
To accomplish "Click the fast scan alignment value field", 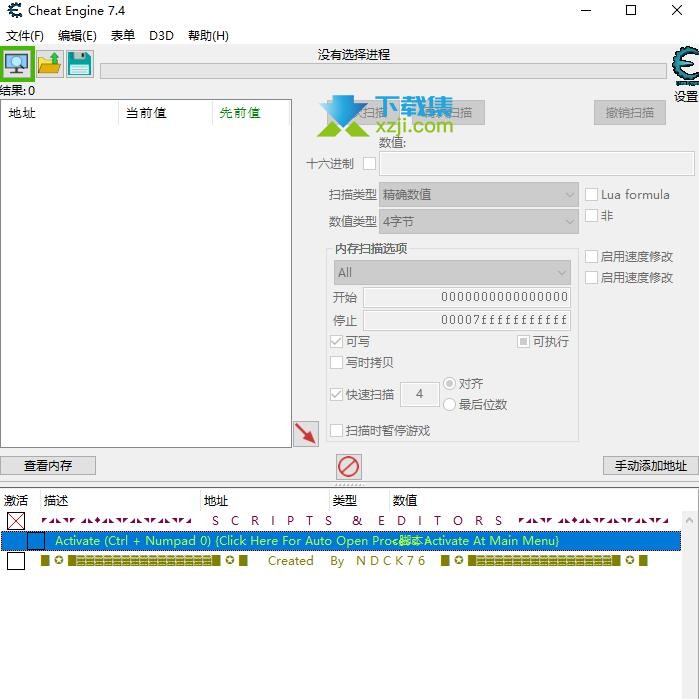I will 419,394.
